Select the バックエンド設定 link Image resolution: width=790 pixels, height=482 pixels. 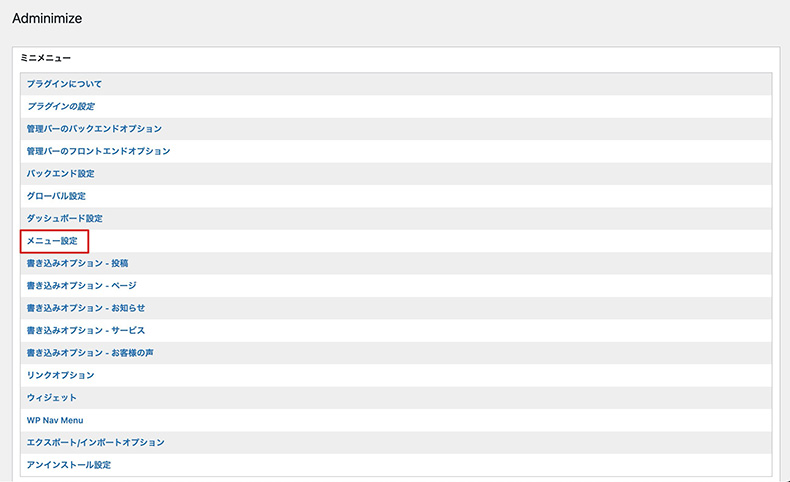(x=60, y=173)
